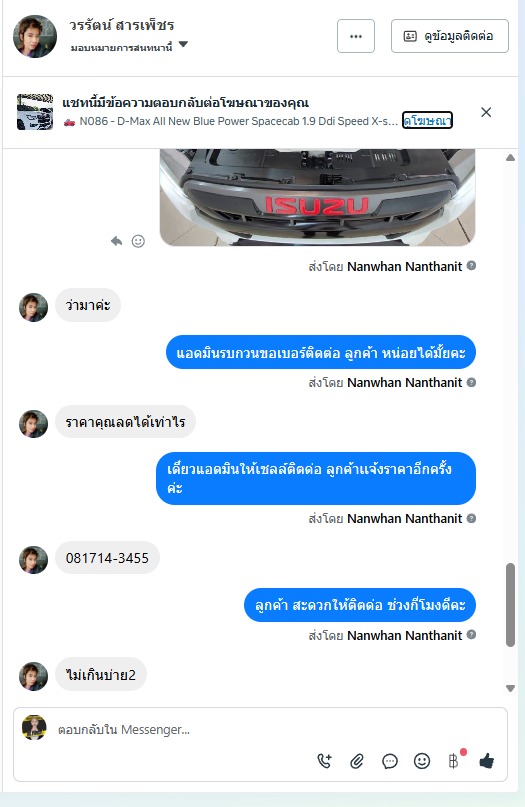525x807 pixels.
Task: Open the emoji picker in composer
Action: click(422, 761)
